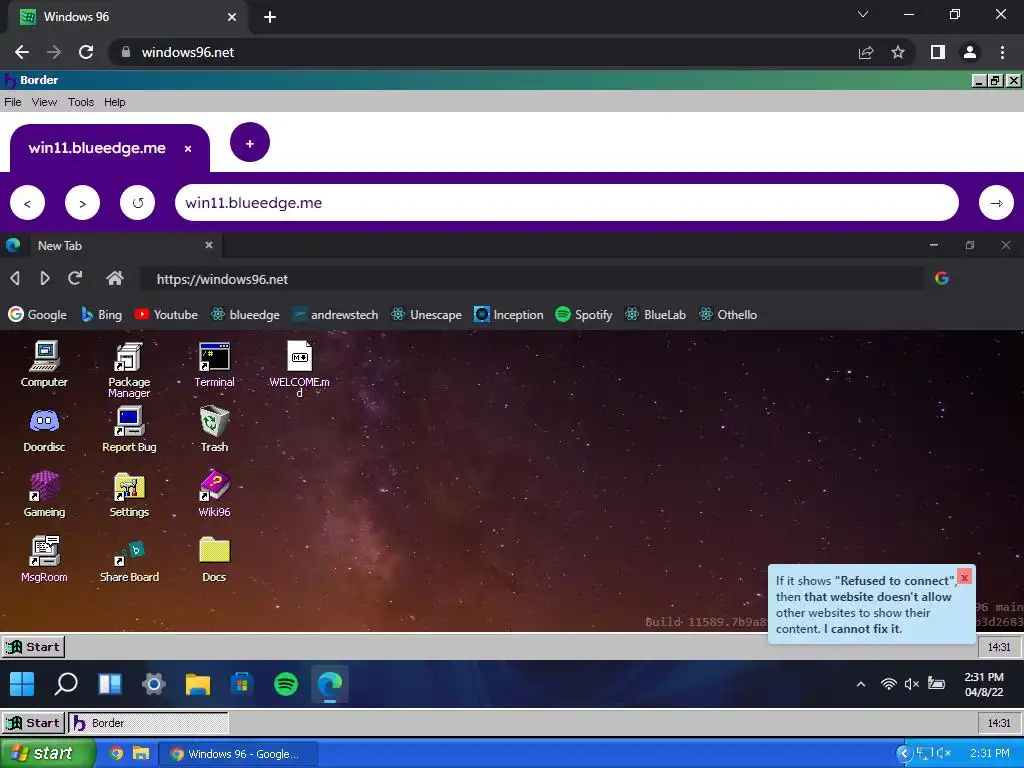Image resolution: width=1024 pixels, height=768 pixels.
Task: Click the home icon in the inner Edge browser
Action: tap(115, 279)
